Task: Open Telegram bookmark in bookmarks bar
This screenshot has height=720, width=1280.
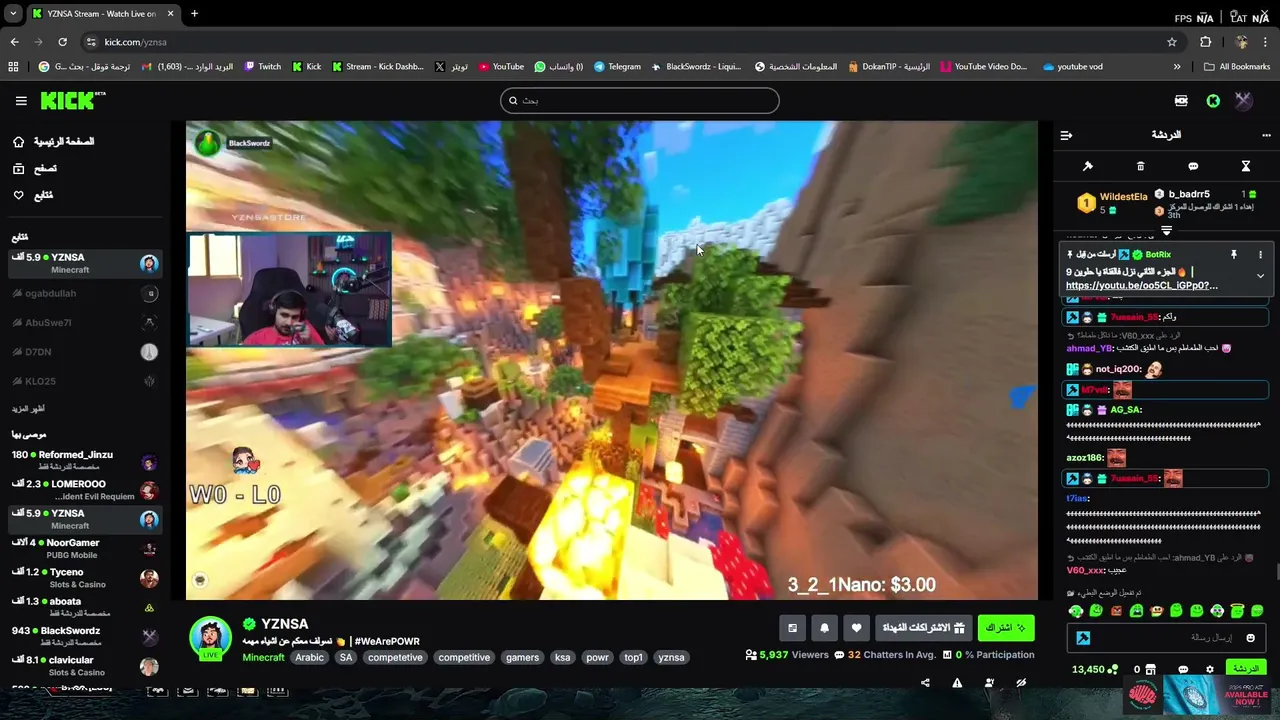Action: pos(617,67)
